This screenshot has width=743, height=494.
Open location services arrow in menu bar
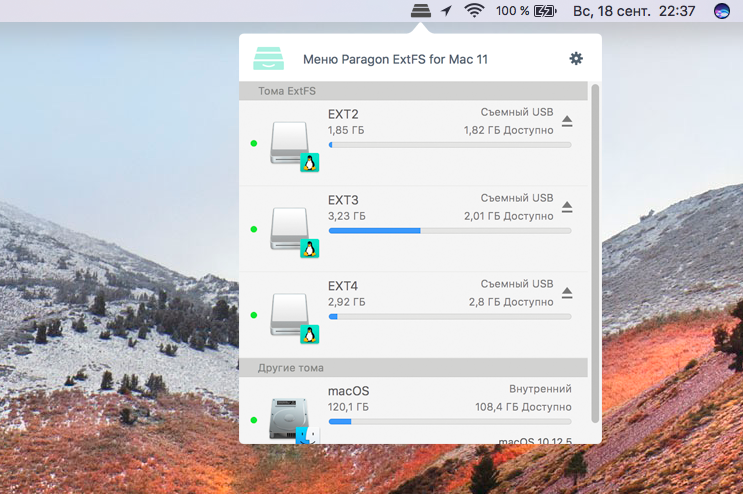click(446, 10)
